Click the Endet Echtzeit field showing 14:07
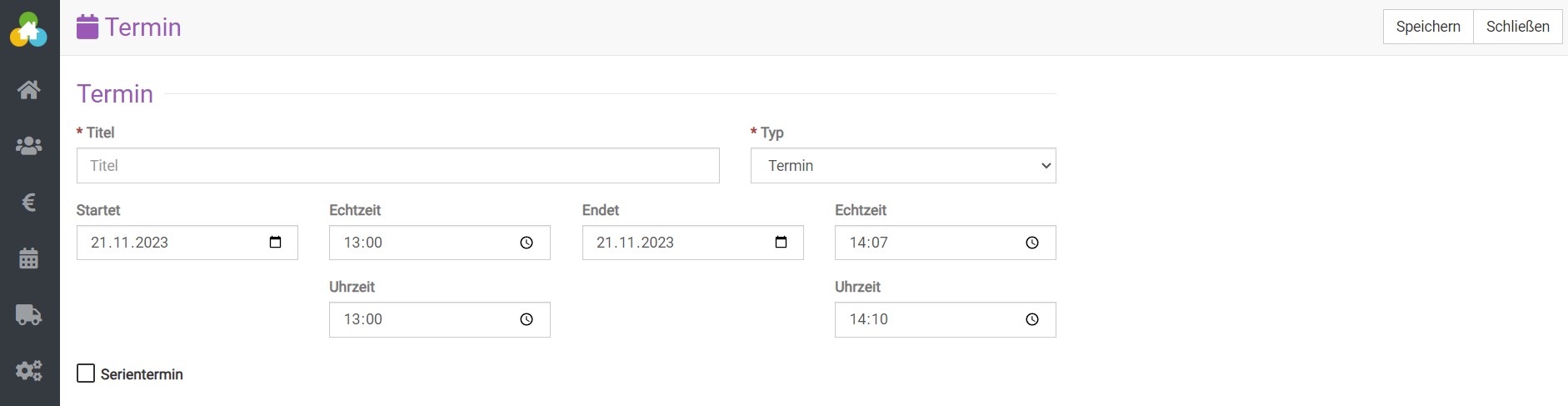 point(925,243)
